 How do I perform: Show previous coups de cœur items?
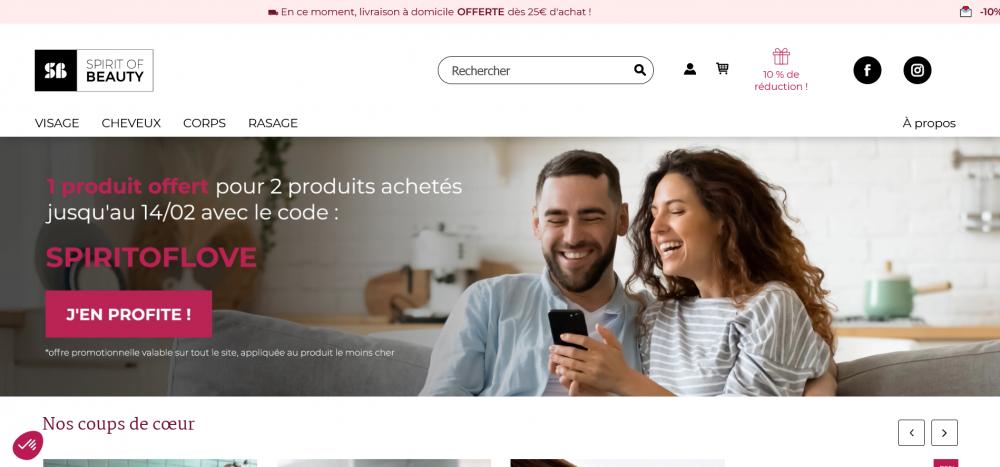click(911, 433)
